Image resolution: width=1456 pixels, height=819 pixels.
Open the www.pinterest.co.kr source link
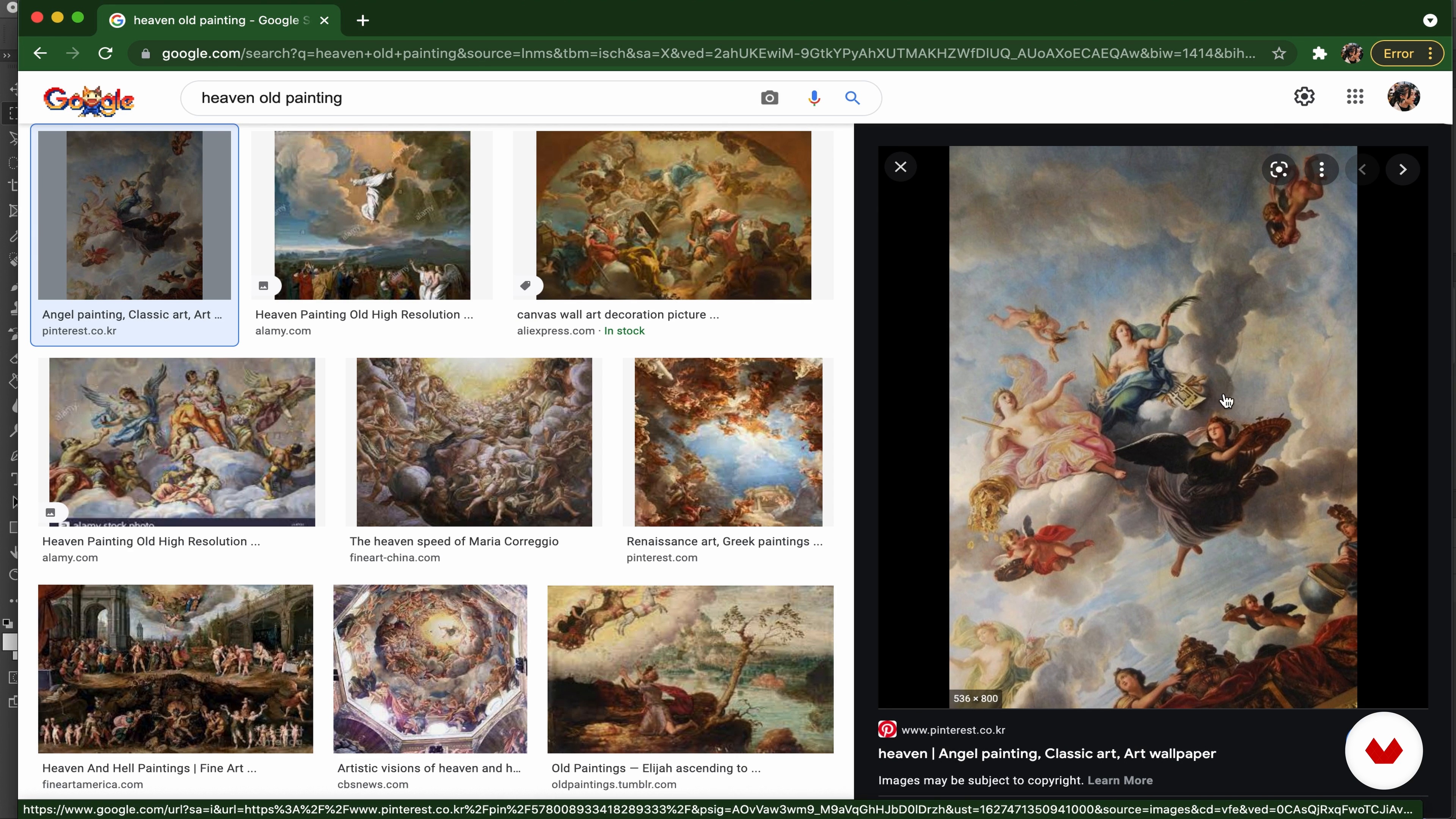pyautogui.click(x=953, y=730)
